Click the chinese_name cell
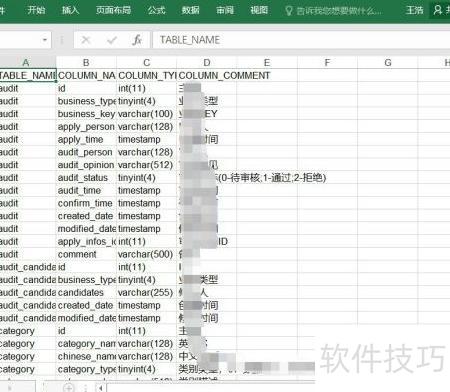The image size is (450, 392). (87, 357)
